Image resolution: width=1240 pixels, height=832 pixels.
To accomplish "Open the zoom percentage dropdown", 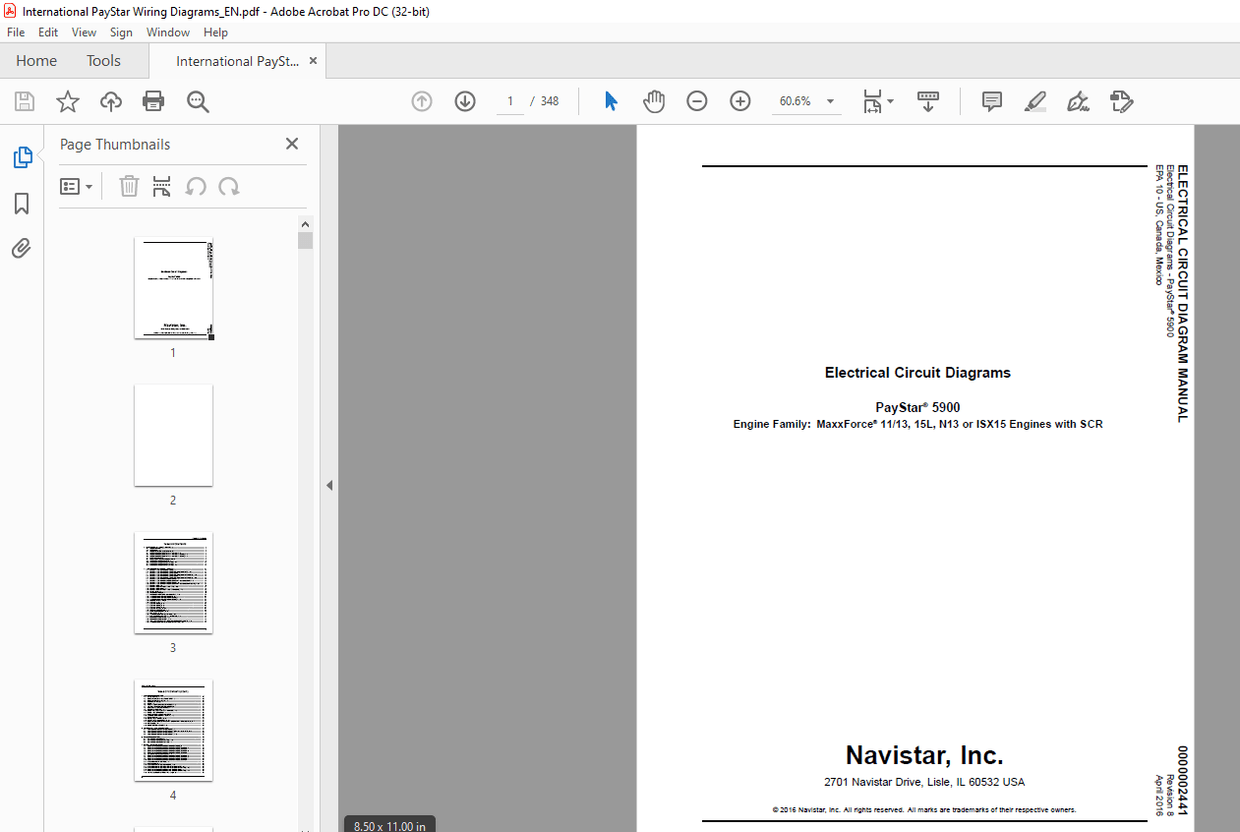I will point(830,101).
